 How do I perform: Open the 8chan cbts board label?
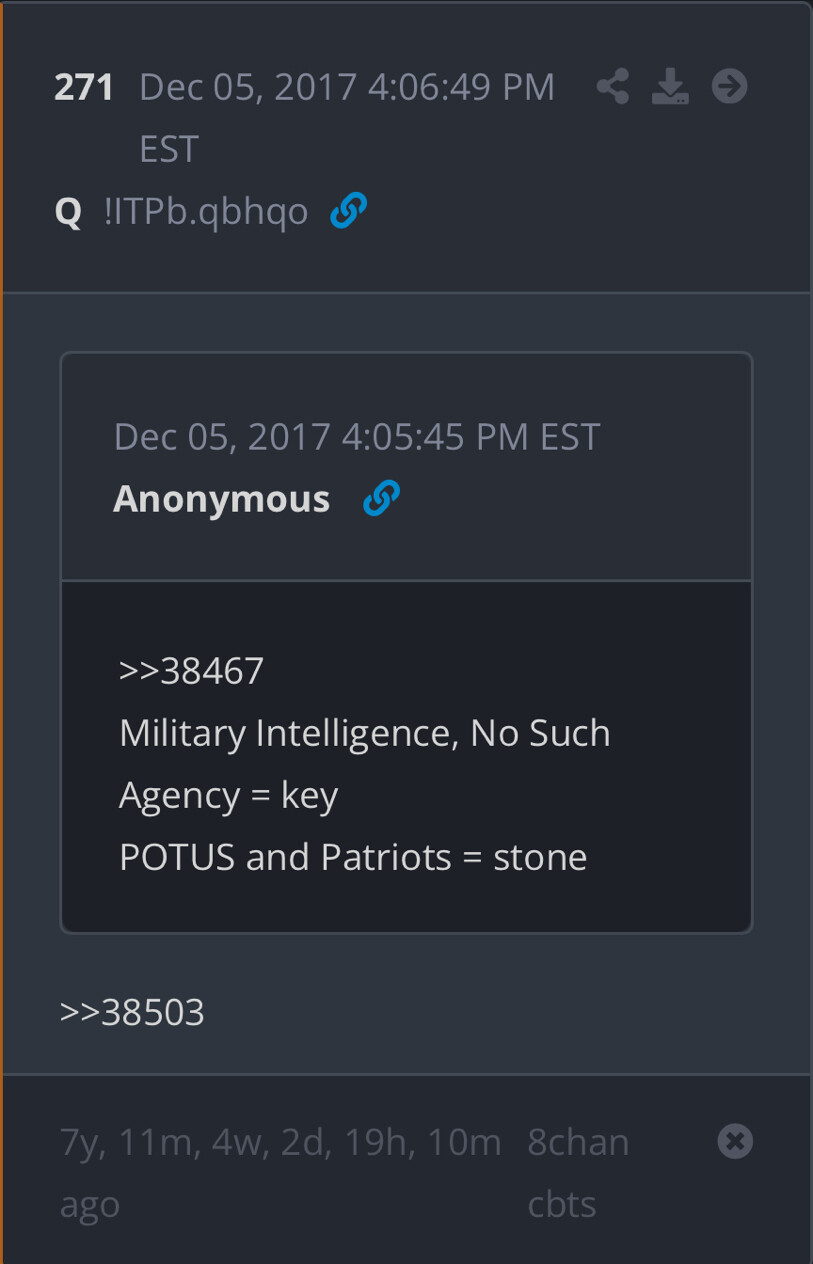(x=578, y=1172)
